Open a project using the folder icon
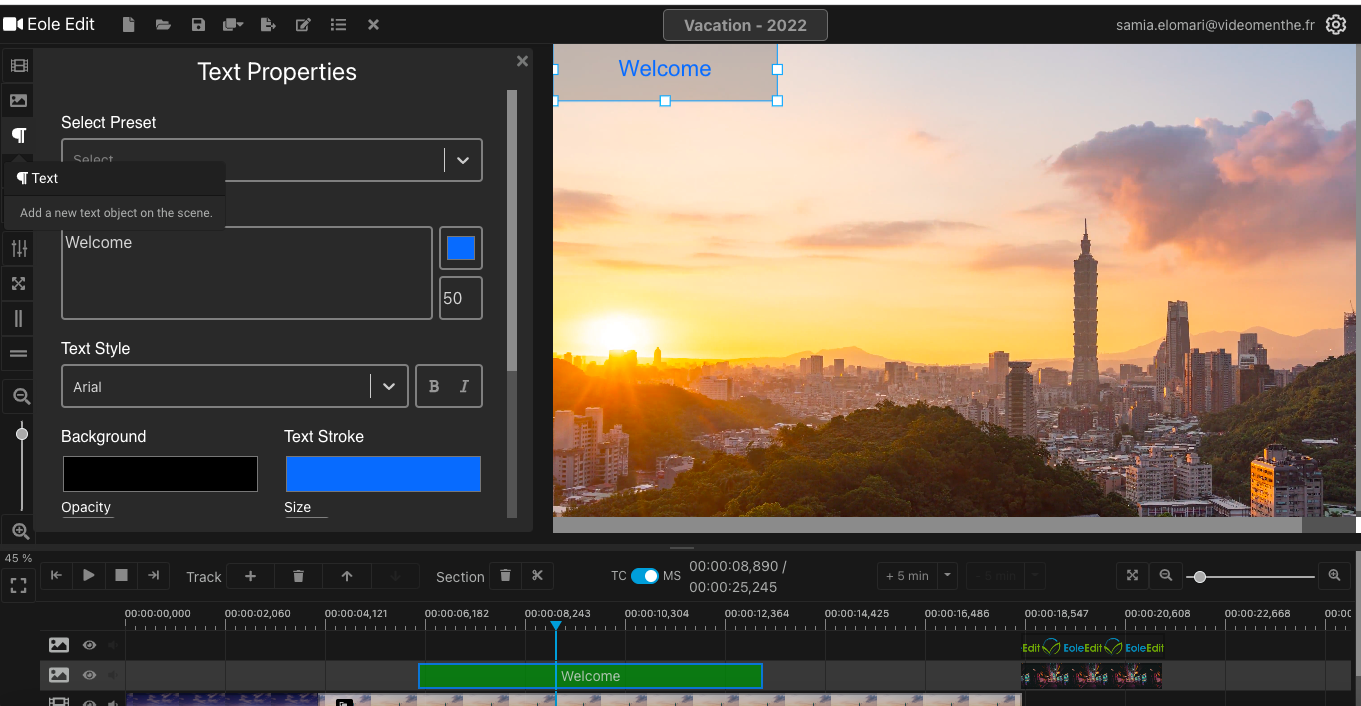This screenshot has height=706, width=1361. 163,25
